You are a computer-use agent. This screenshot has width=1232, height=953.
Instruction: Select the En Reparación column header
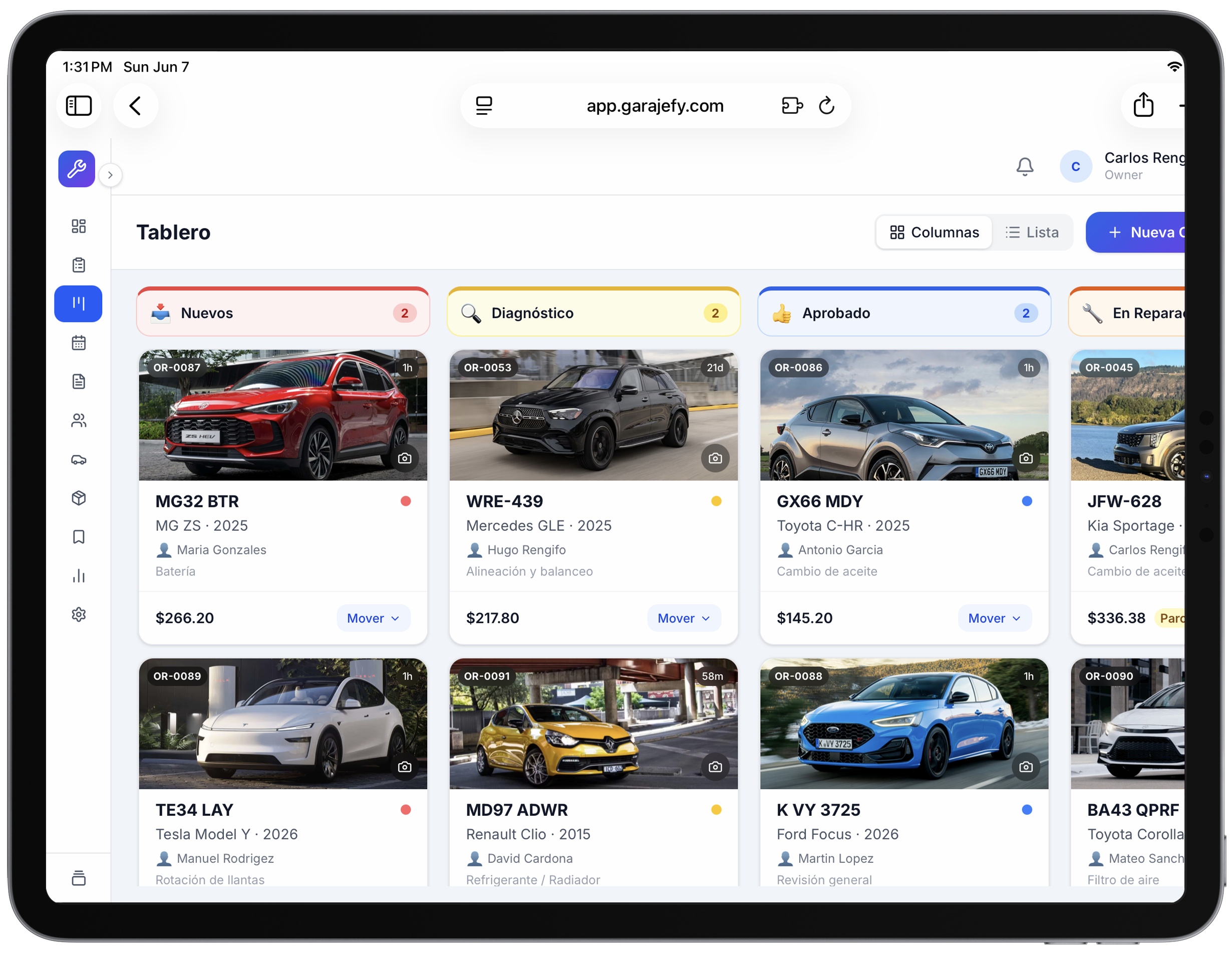point(1127,312)
